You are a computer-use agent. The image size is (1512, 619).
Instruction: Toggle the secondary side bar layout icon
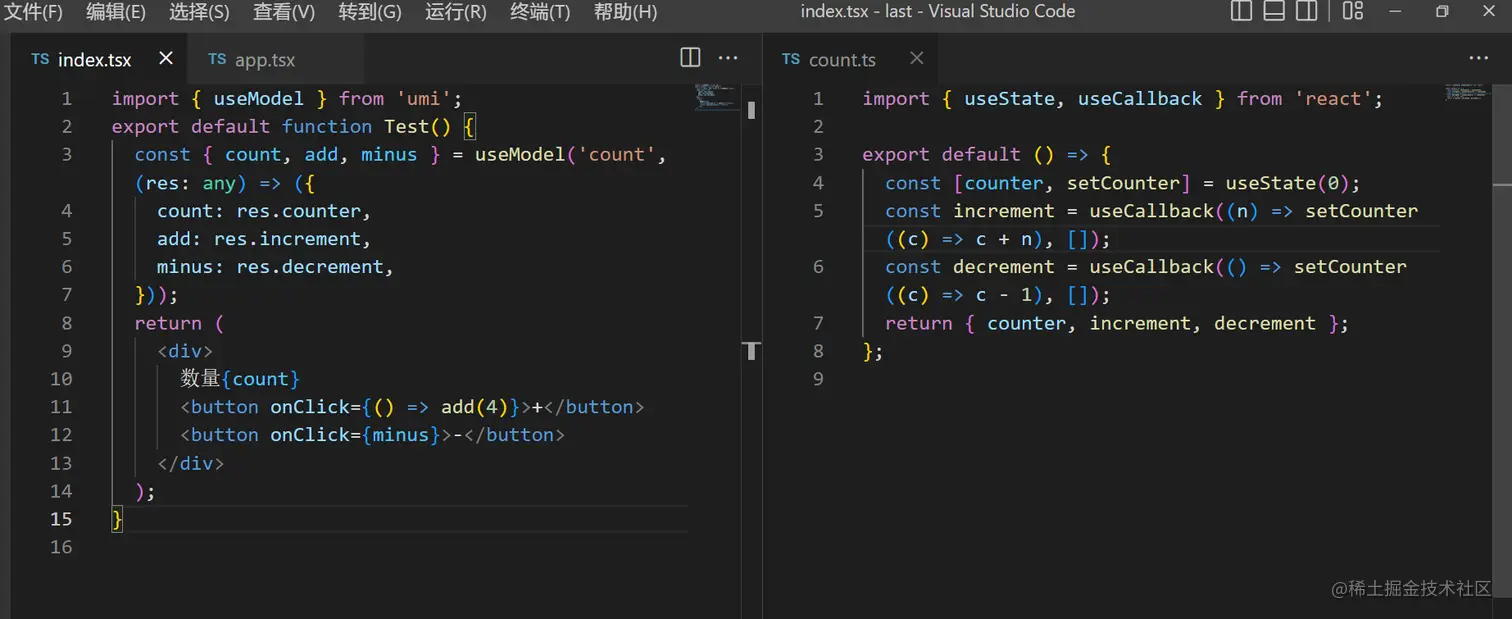tap(1306, 11)
